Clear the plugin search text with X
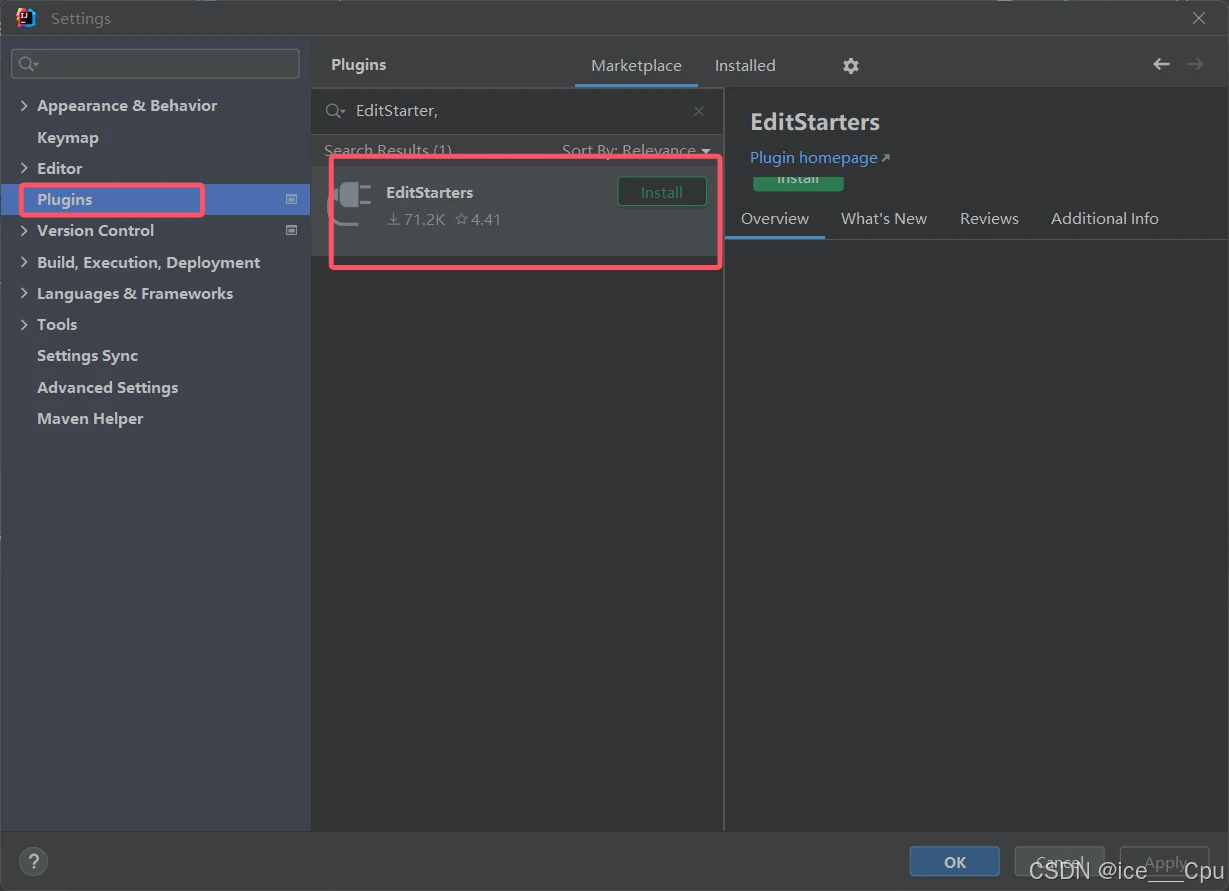Viewport: 1229px width, 891px height. (699, 111)
